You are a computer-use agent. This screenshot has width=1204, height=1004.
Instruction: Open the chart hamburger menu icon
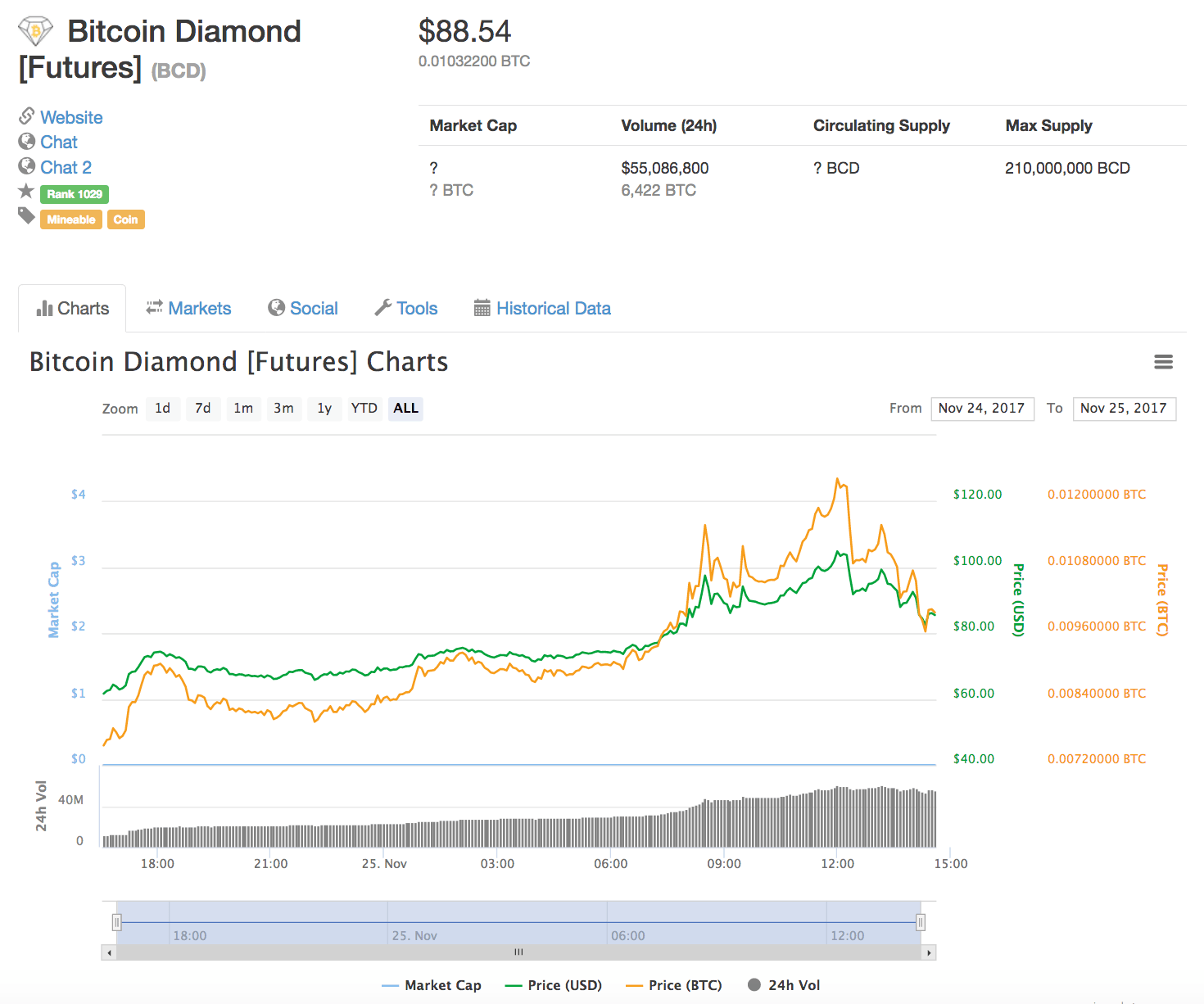[1163, 362]
